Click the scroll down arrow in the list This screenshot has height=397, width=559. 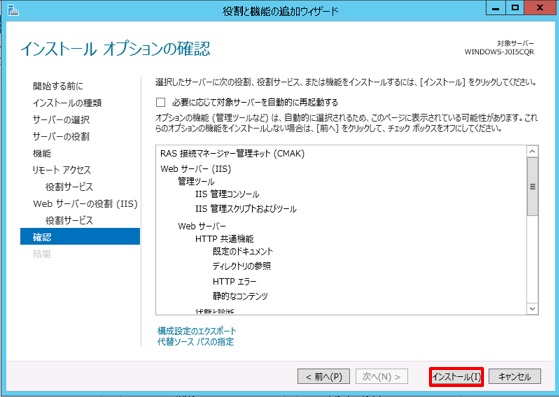pyautogui.click(x=532, y=309)
